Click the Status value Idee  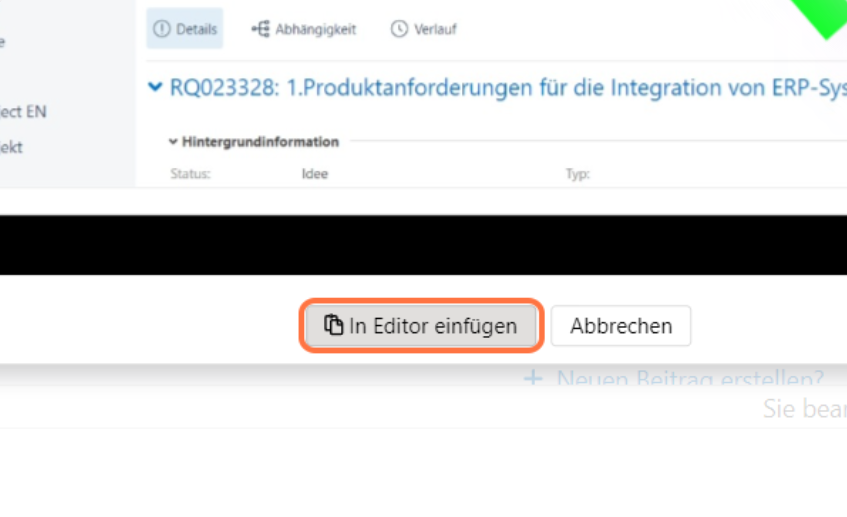tap(315, 173)
